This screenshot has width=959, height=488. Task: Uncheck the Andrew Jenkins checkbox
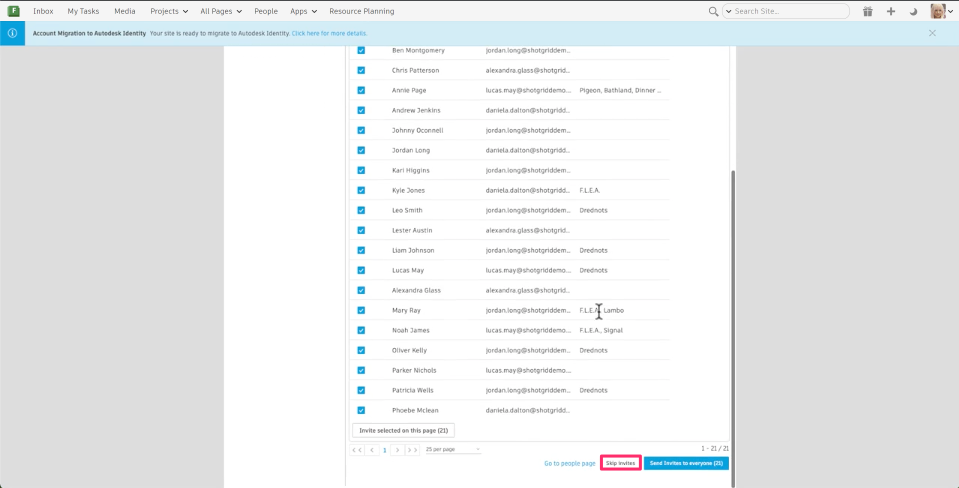point(361,110)
